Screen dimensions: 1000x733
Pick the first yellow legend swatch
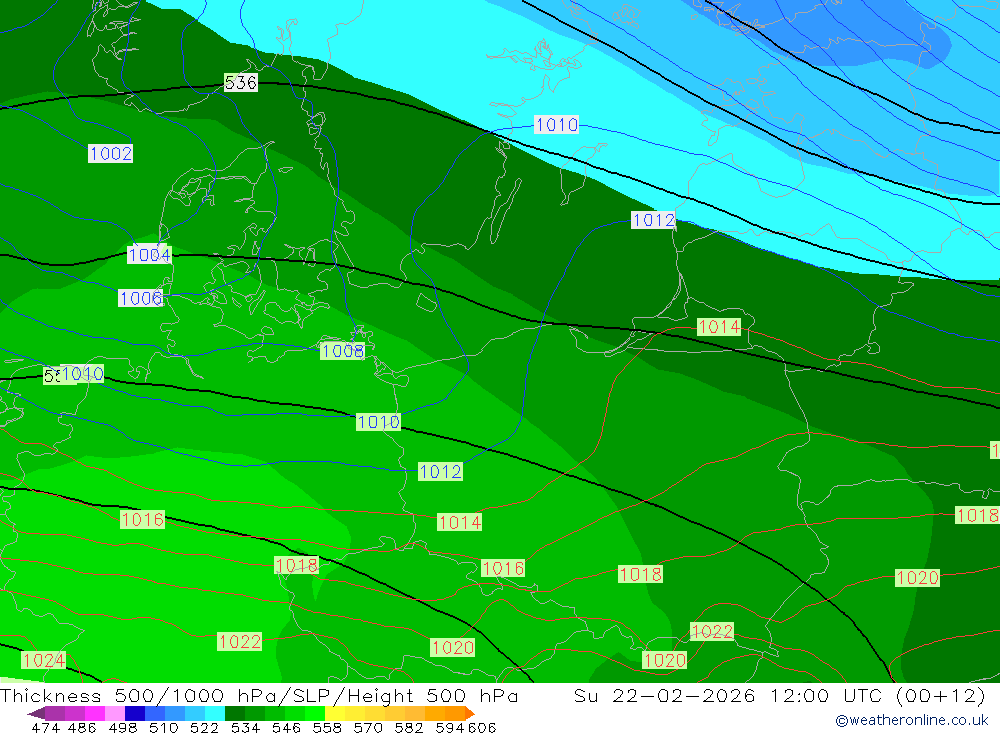335,713
